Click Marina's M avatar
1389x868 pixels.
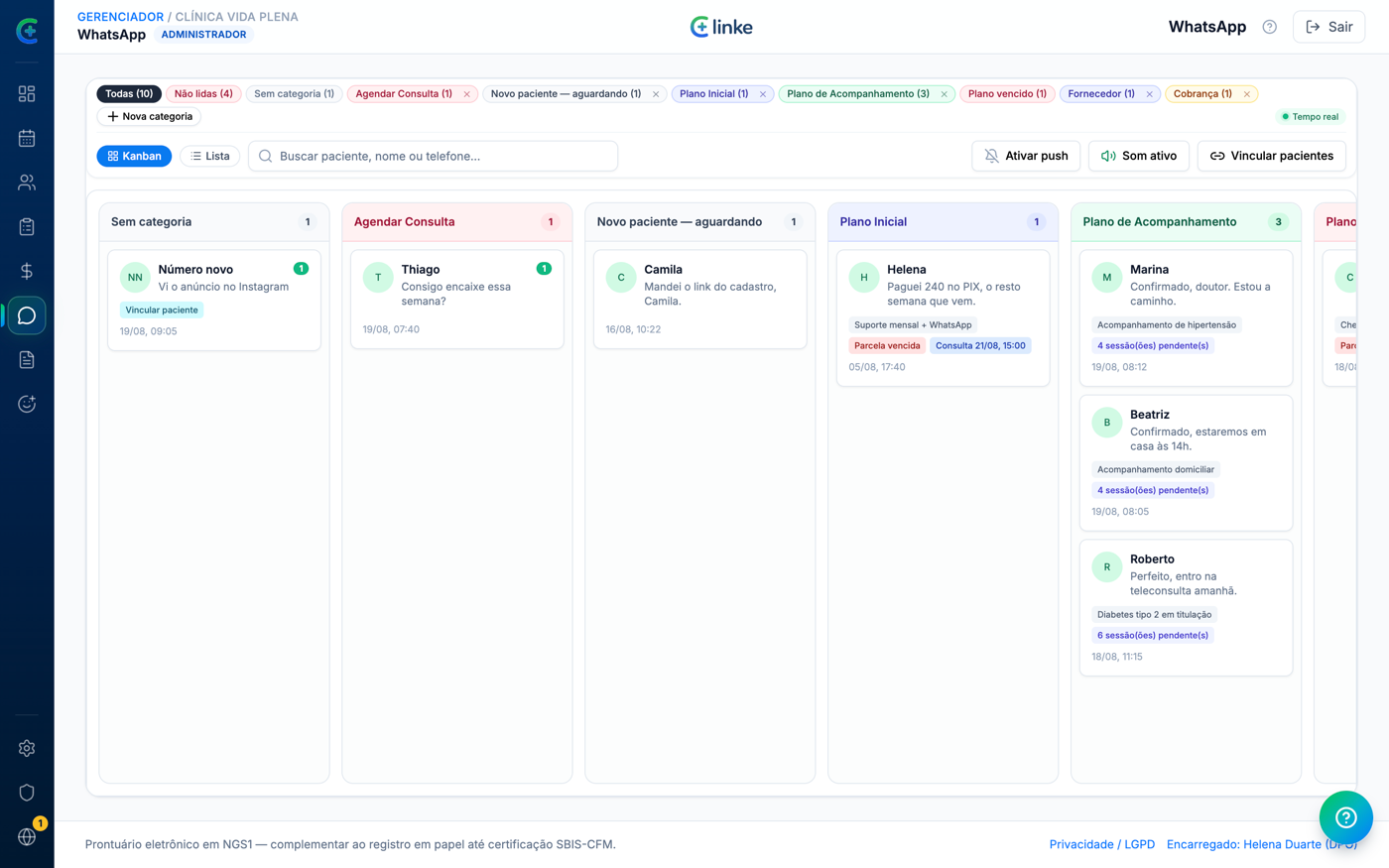[x=1107, y=278]
